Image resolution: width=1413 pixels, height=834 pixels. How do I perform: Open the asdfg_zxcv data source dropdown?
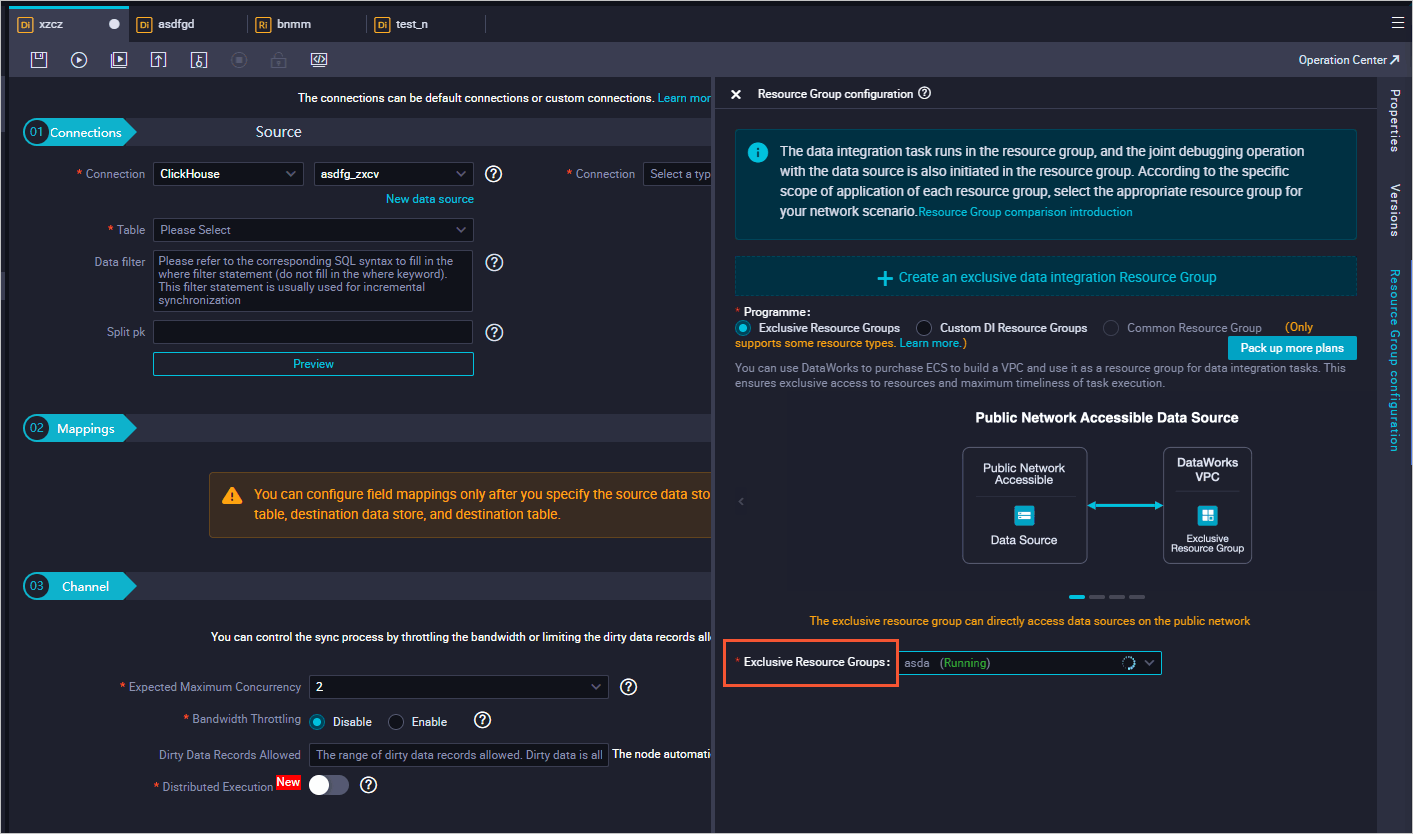tap(393, 174)
